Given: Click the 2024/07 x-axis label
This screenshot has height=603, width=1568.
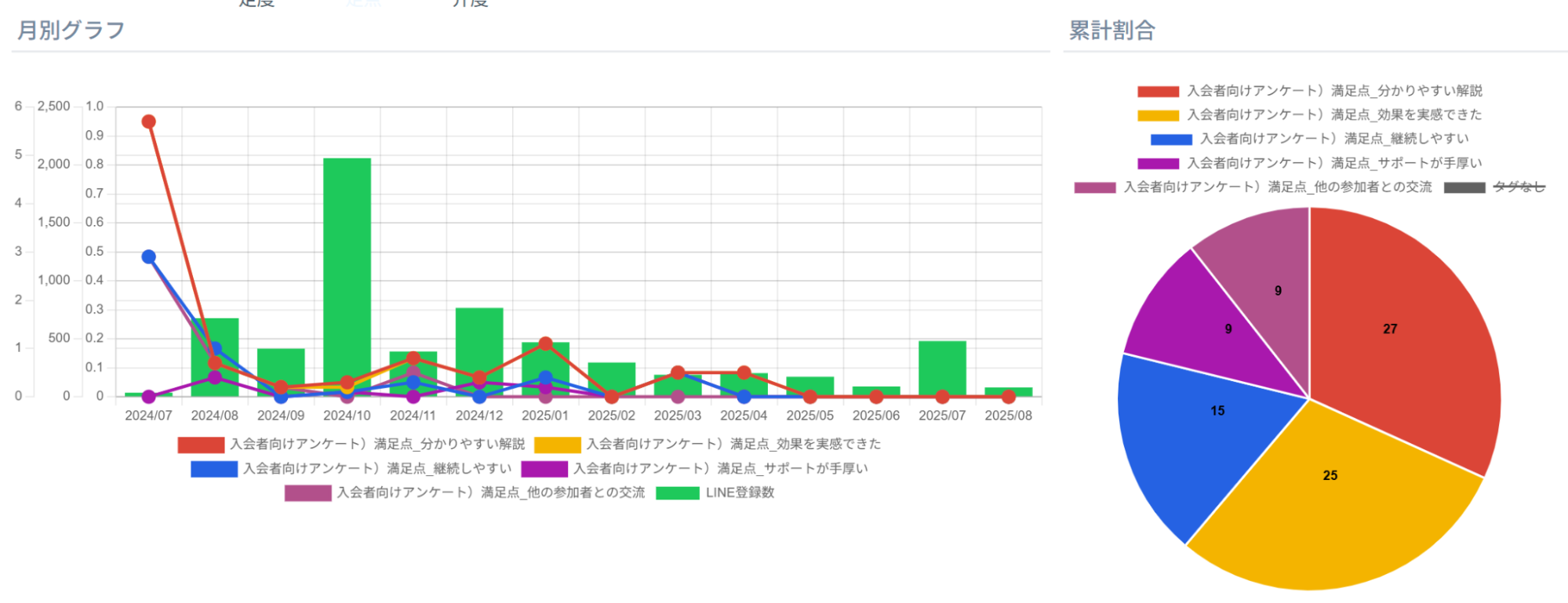Looking at the screenshot, I should pos(148,416).
